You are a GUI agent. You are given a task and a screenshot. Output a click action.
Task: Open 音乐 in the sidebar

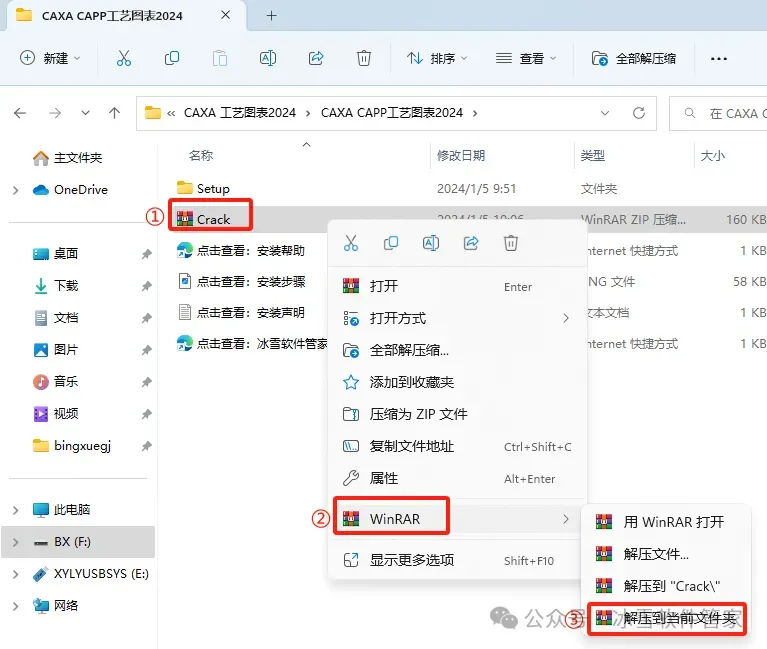[x=56, y=381]
